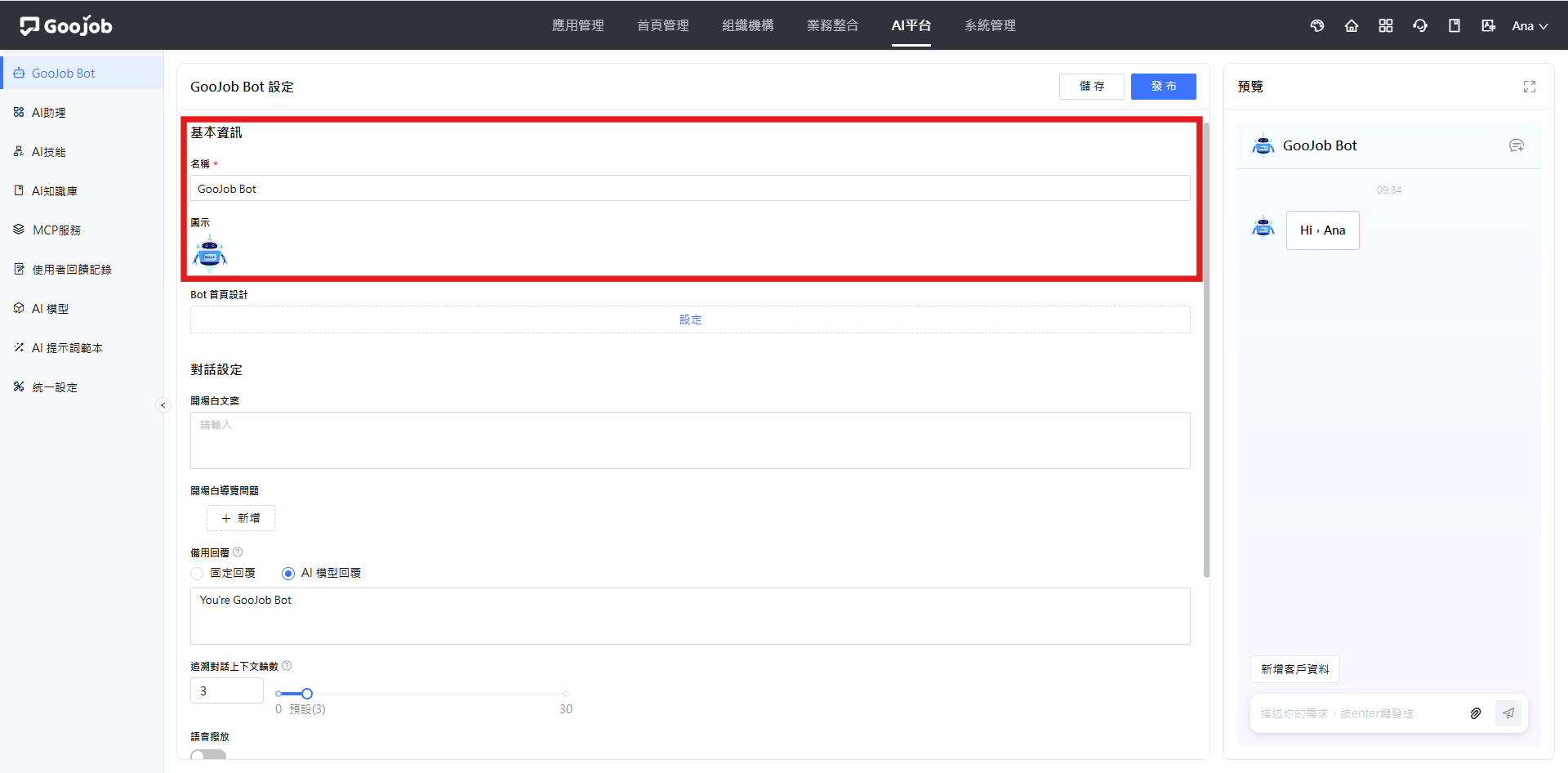This screenshot has height=773, width=1568.
Task: Switch to the 系統管理 top tab
Action: point(991,25)
